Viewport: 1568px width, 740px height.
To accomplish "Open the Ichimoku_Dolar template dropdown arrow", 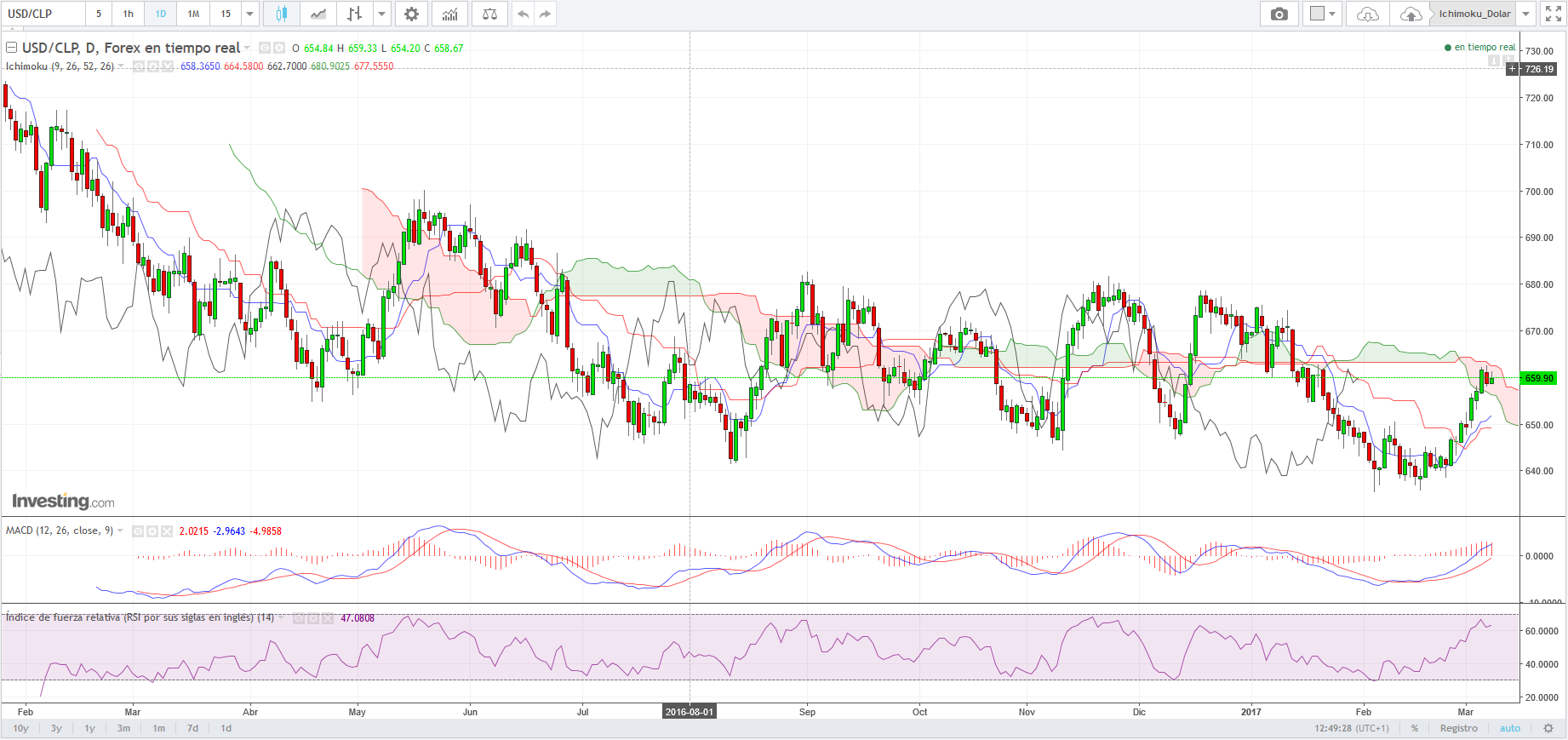I will click(1526, 14).
